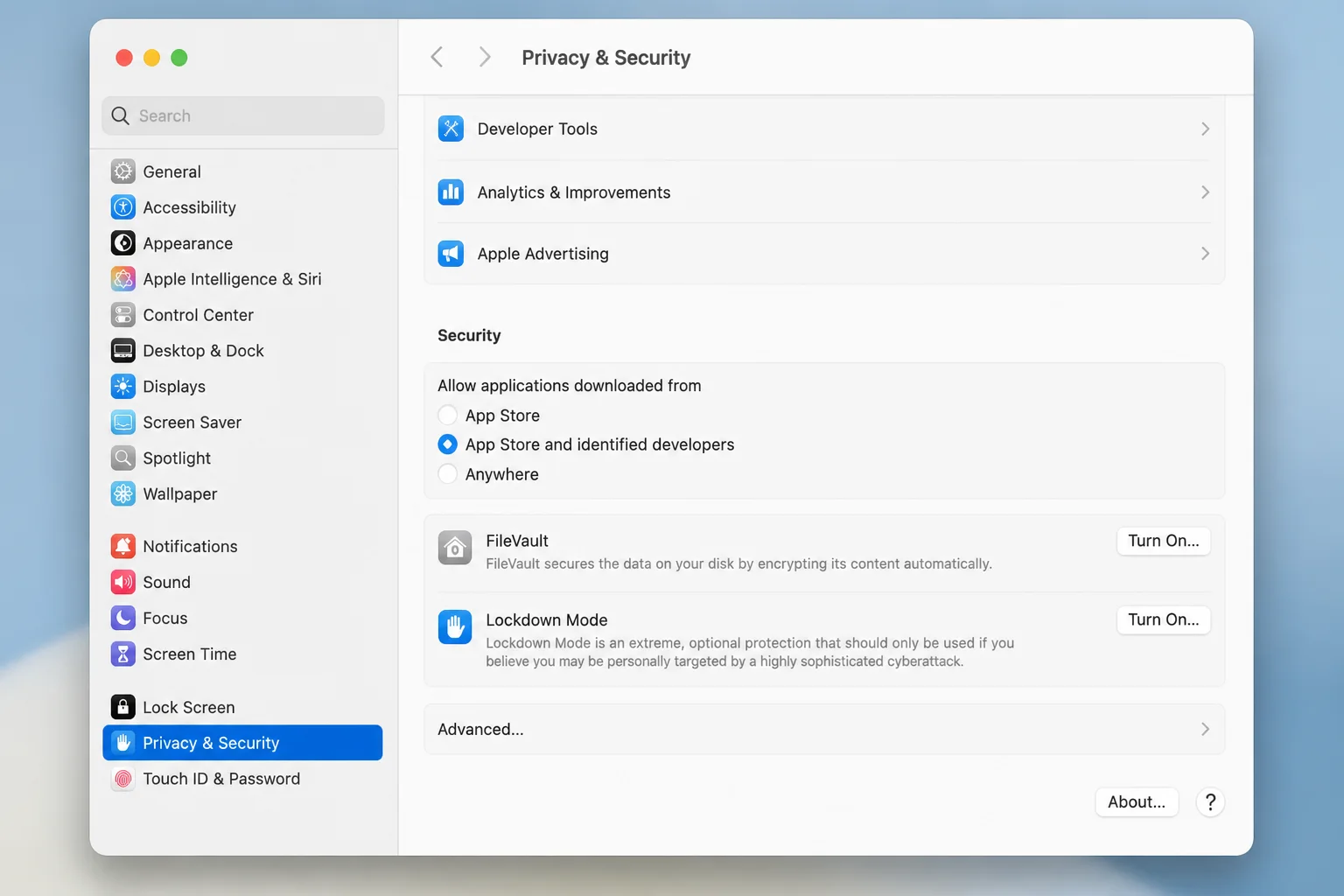Switch to the Accessibility pane

pyautogui.click(x=242, y=207)
